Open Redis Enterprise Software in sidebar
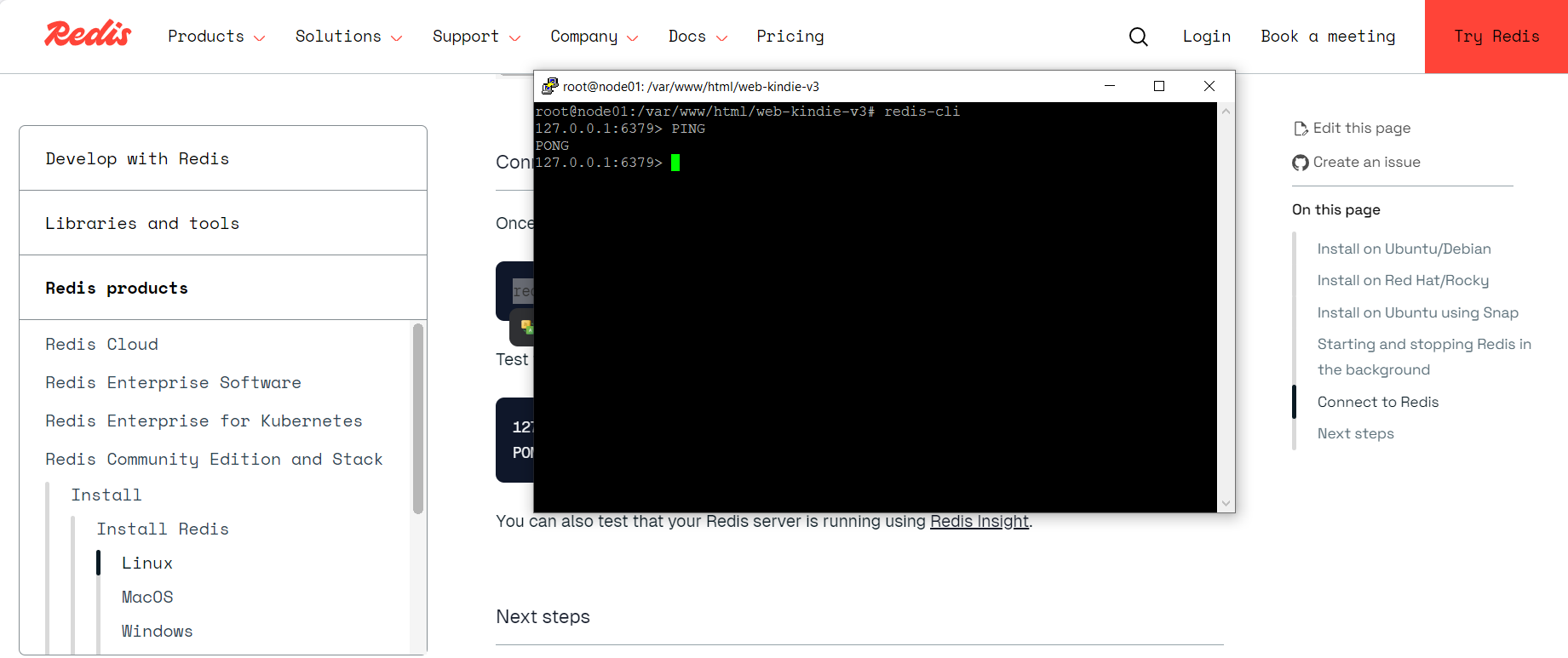 173,382
